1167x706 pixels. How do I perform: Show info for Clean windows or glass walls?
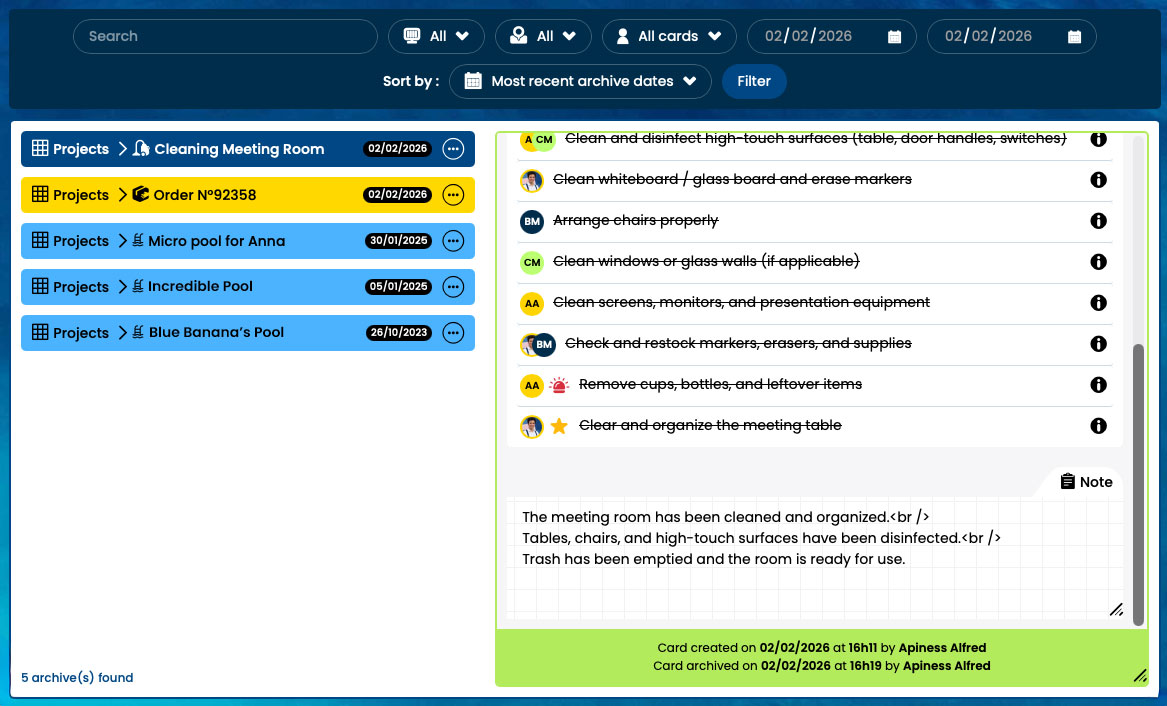click(x=1098, y=262)
